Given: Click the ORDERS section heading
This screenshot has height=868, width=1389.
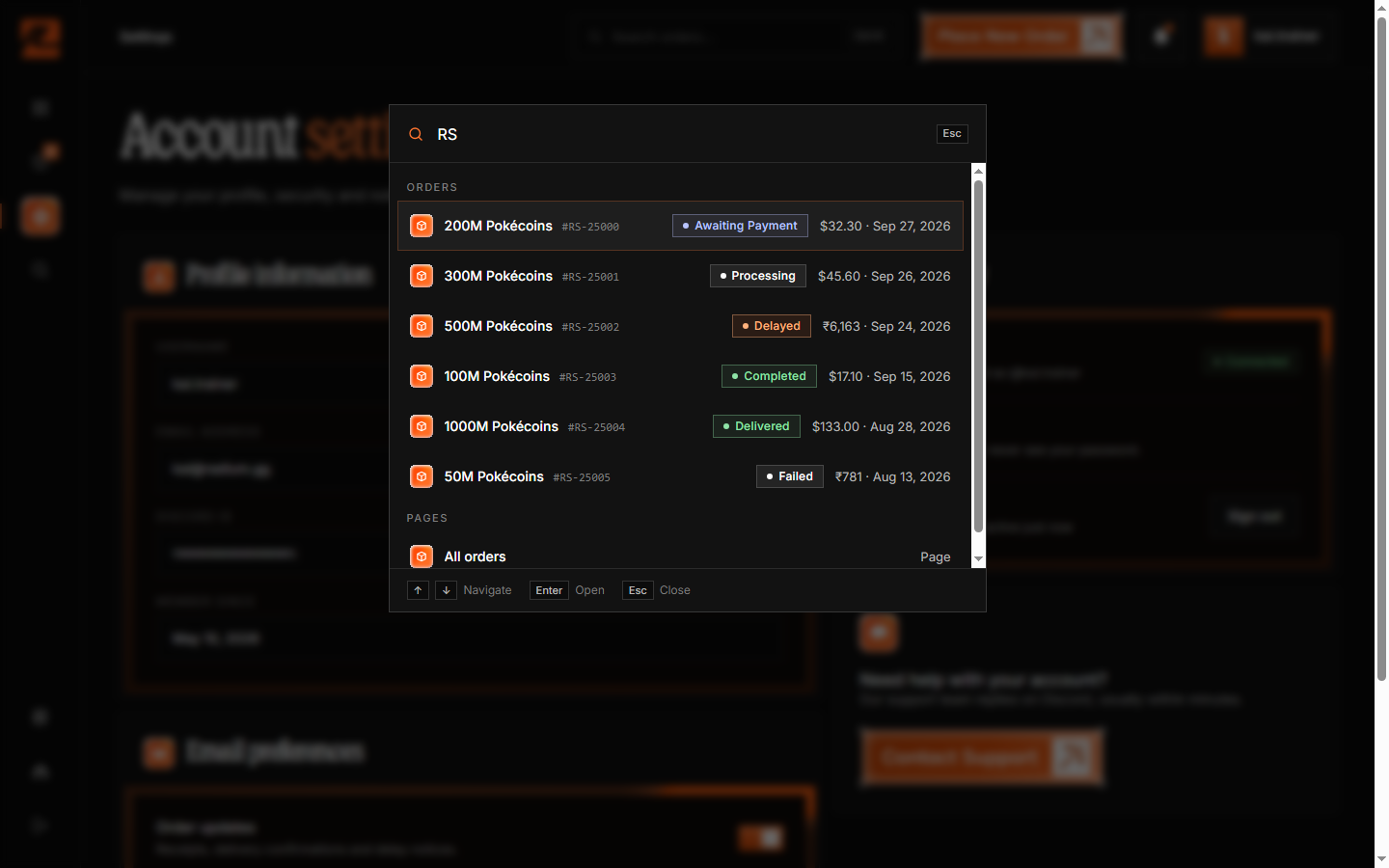Looking at the screenshot, I should [432, 187].
